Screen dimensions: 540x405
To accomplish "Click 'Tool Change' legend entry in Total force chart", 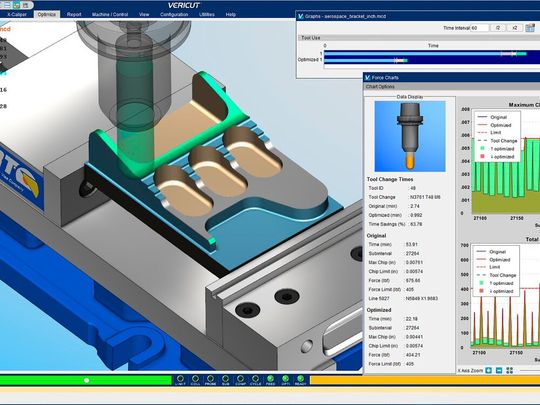I will click(503, 275).
